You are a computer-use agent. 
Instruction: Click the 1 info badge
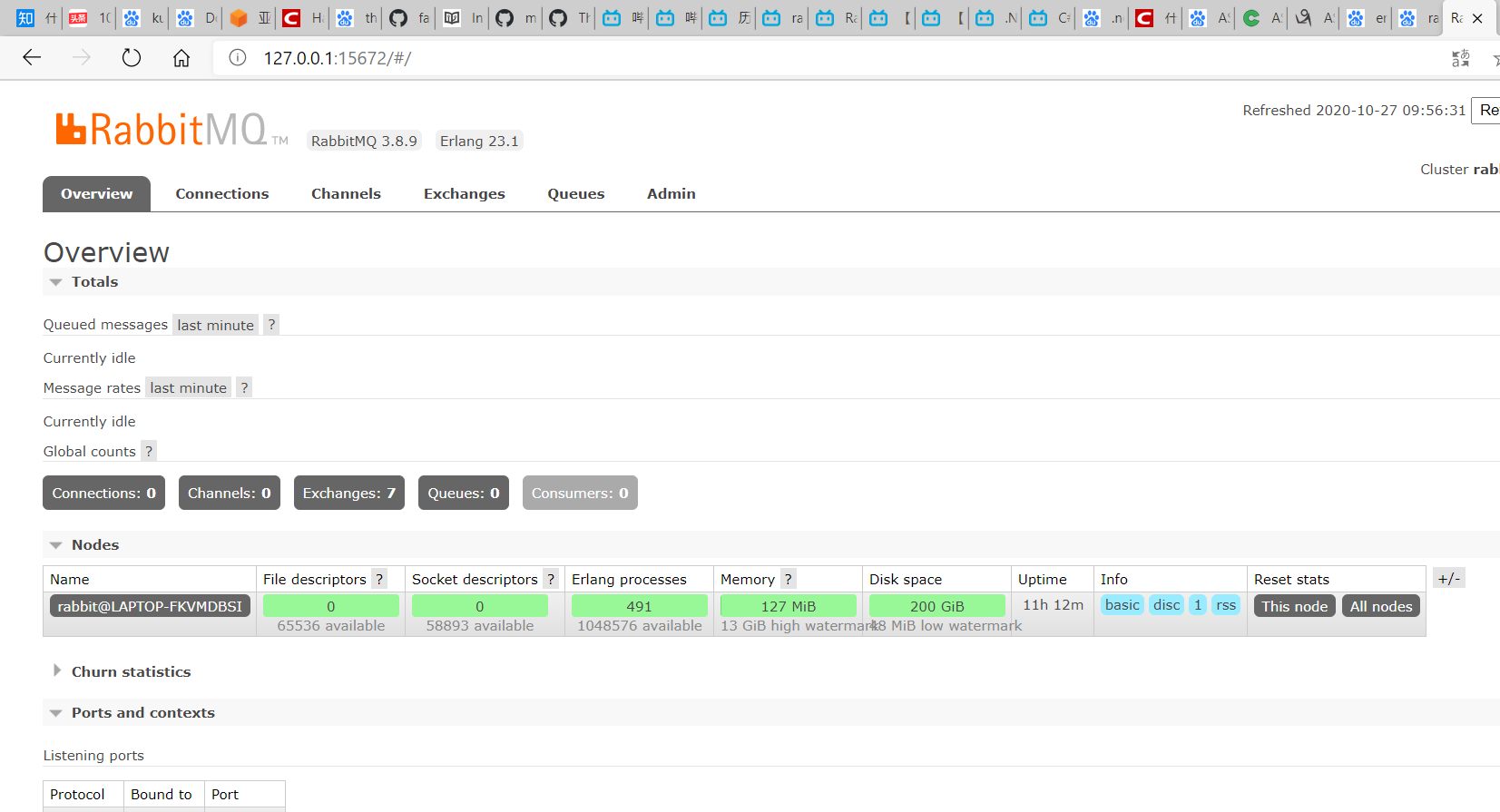tap(1198, 605)
